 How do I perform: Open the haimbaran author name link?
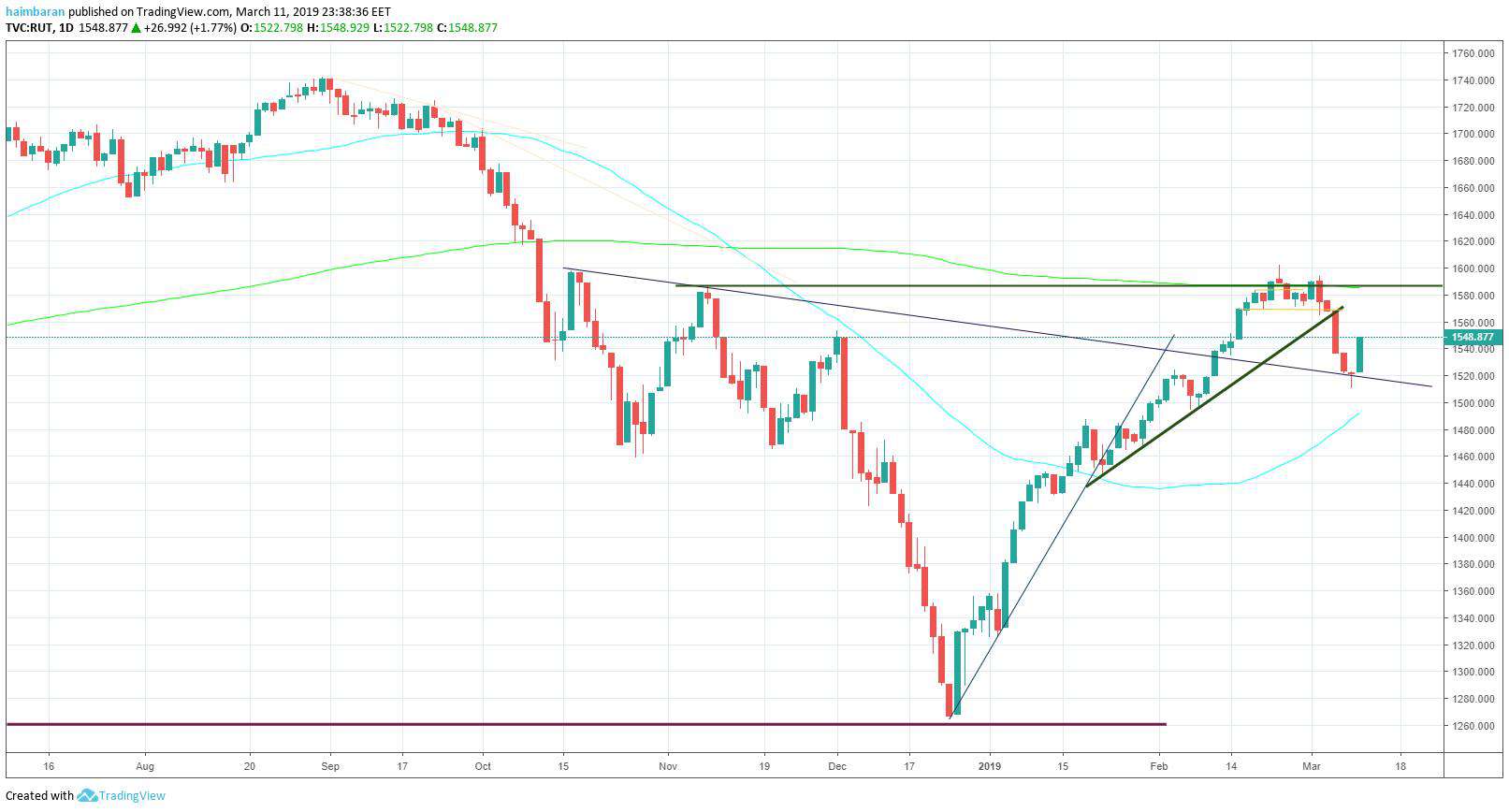[35, 12]
